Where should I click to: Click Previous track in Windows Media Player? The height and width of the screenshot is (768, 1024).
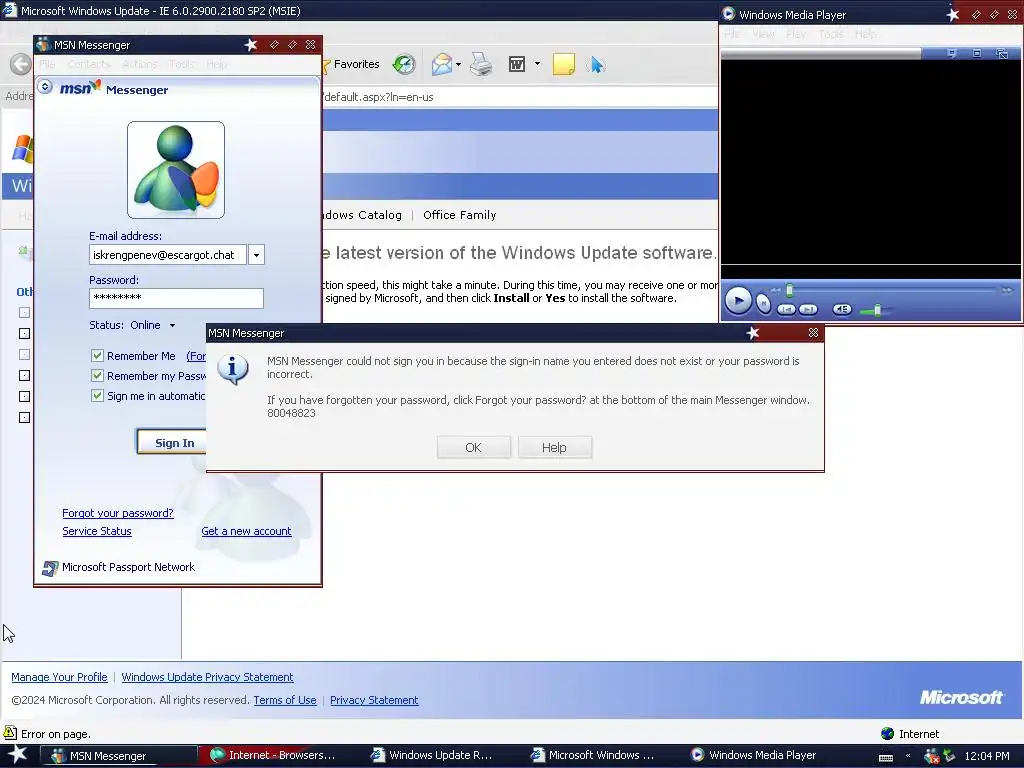click(786, 310)
